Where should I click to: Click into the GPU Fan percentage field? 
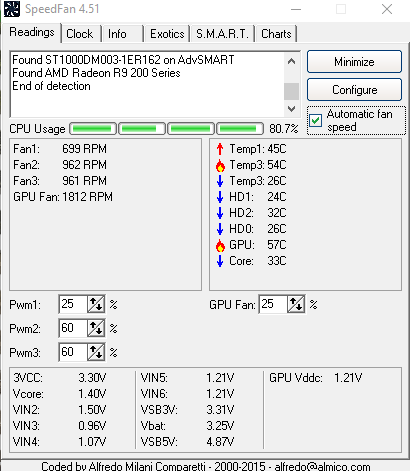click(x=273, y=304)
